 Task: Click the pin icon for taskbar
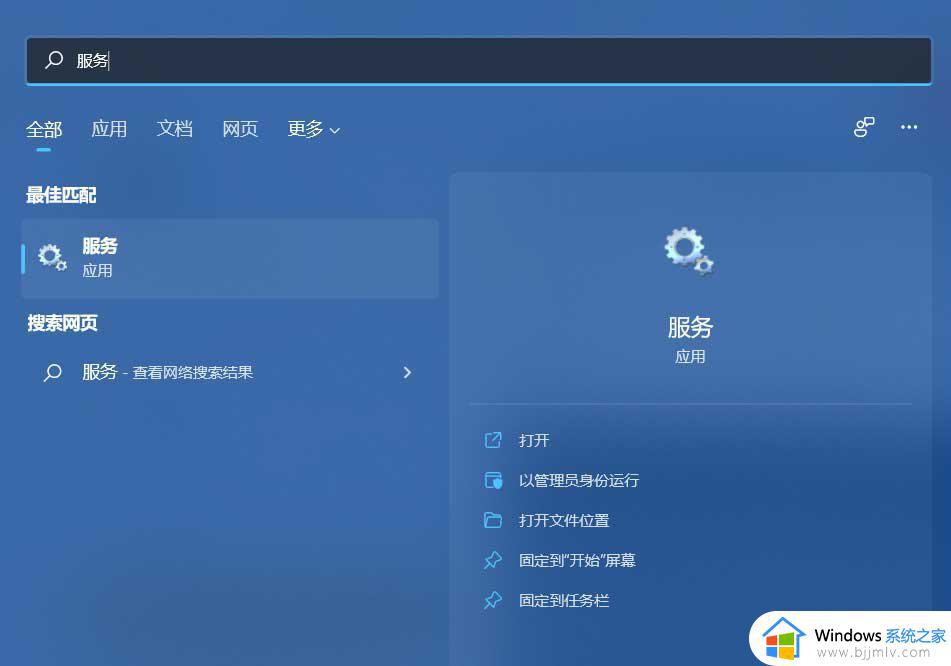click(x=493, y=600)
